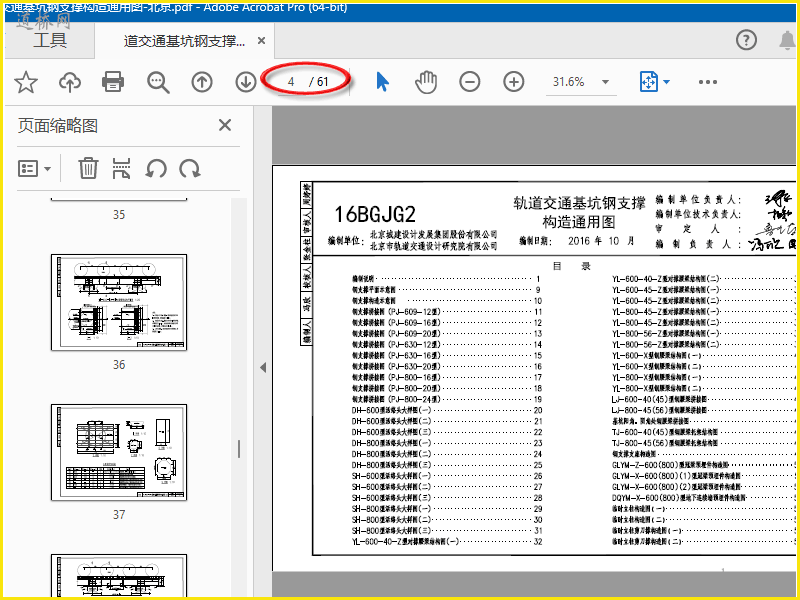
Task: Click the 16BGJG2 drawing code text
Action: point(375,214)
